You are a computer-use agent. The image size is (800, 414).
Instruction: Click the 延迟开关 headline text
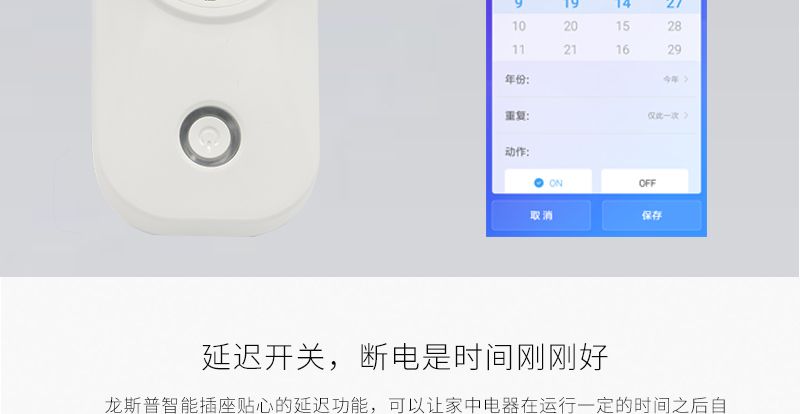pos(263,356)
